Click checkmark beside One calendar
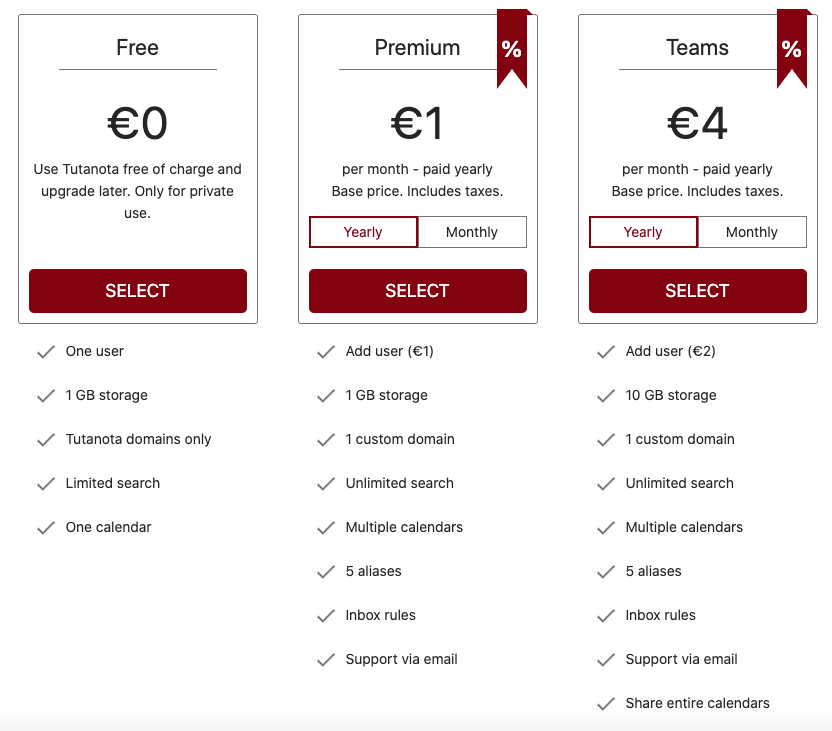 point(46,528)
